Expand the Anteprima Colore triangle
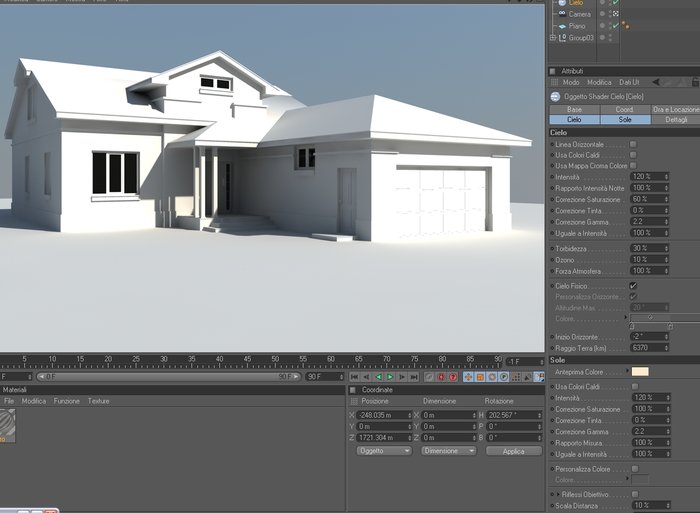The image size is (700, 513). pyautogui.click(x=628, y=371)
